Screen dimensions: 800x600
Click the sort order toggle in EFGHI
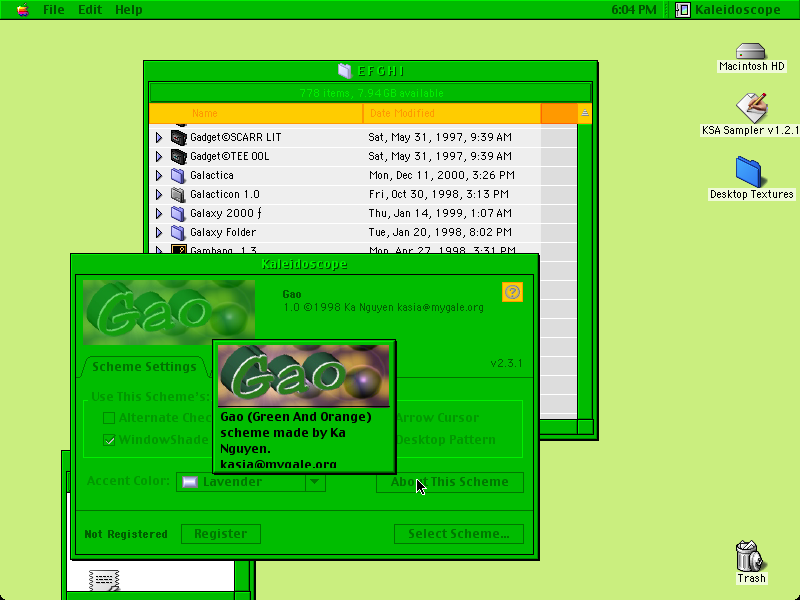(x=585, y=113)
